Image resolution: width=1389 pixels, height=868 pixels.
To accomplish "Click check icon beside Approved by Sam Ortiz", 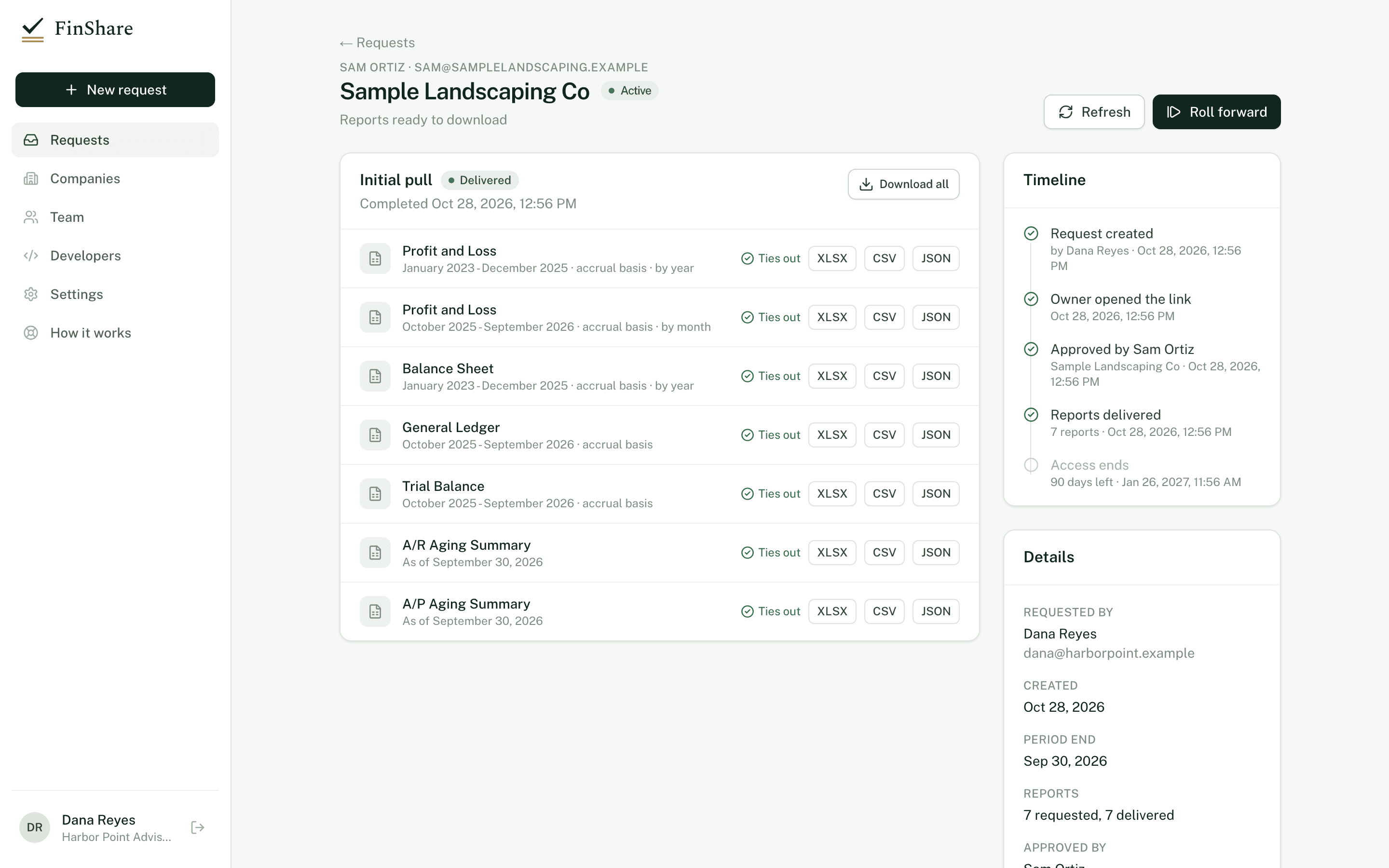I will pos(1032,349).
